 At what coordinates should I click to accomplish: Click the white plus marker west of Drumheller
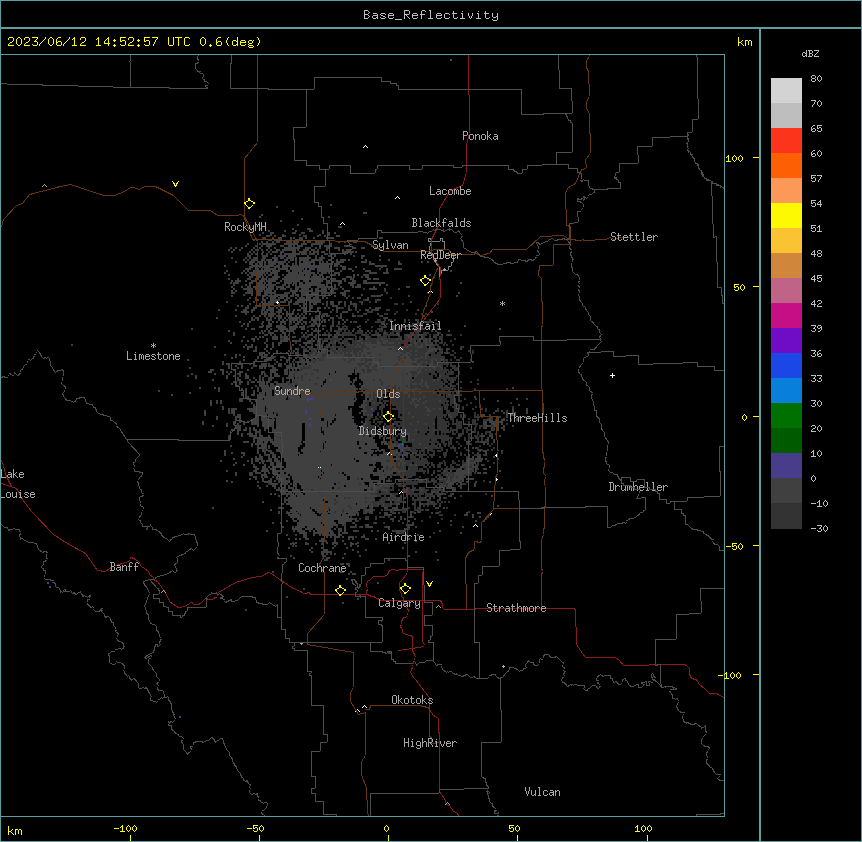612,375
